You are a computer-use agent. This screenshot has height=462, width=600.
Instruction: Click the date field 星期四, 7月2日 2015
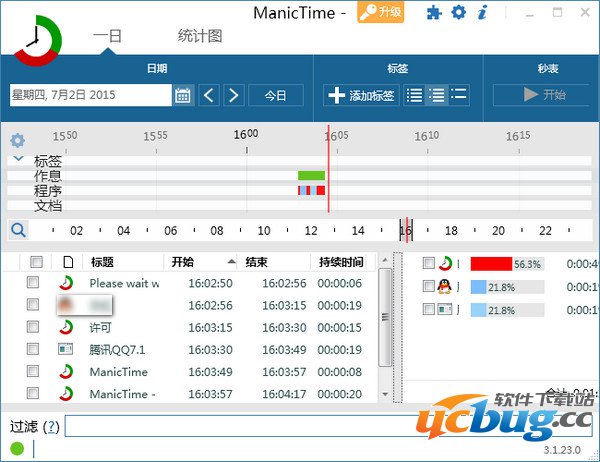point(90,95)
